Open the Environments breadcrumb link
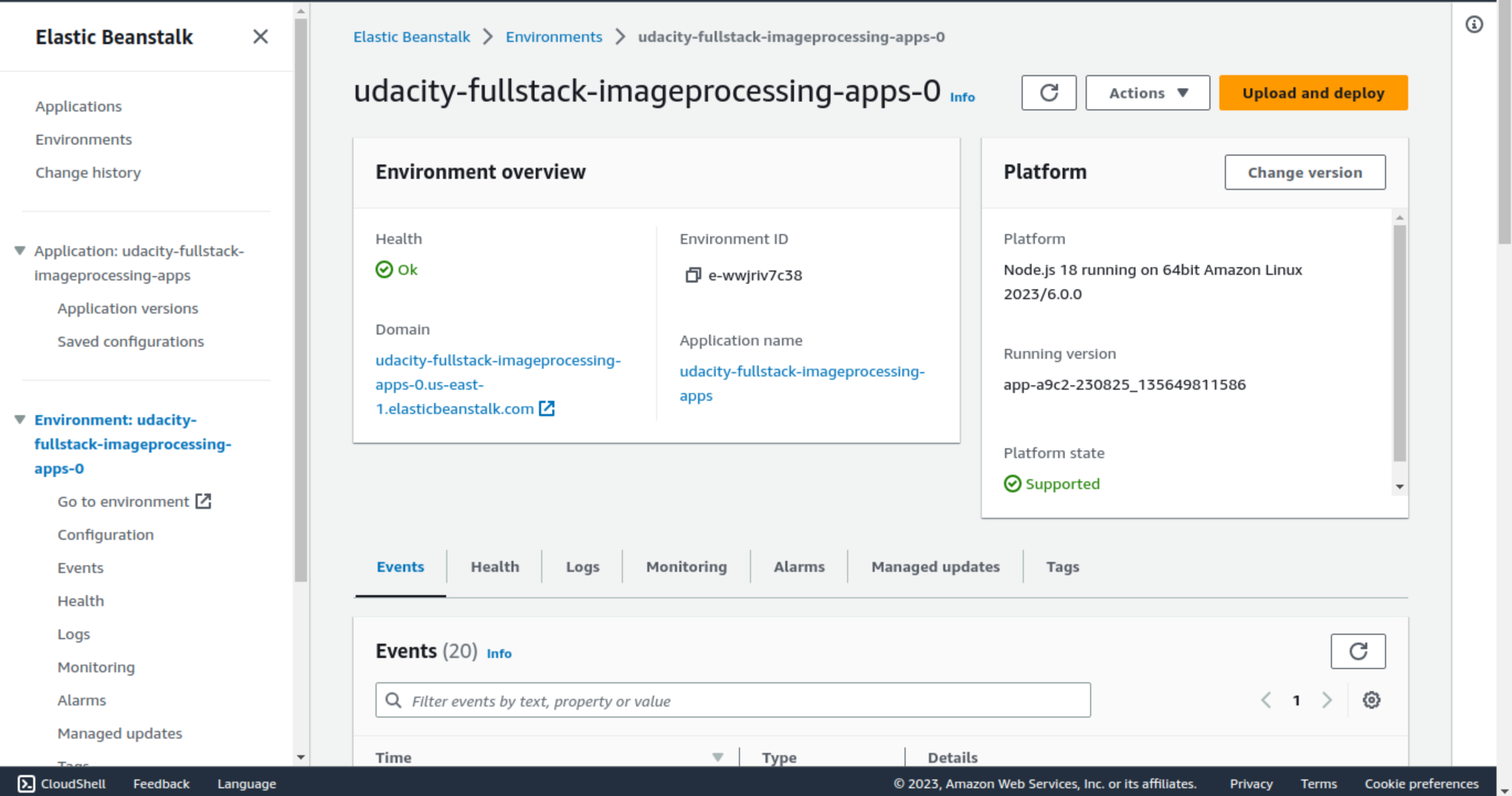Image resolution: width=1512 pixels, height=796 pixels. click(x=553, y=37)
